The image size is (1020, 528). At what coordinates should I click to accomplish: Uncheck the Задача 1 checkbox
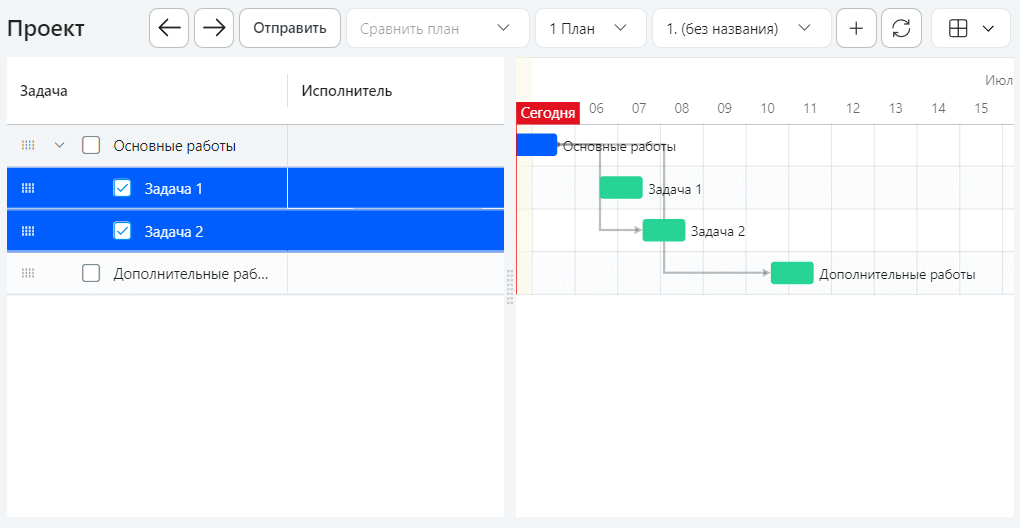click(x=122, y=189)
